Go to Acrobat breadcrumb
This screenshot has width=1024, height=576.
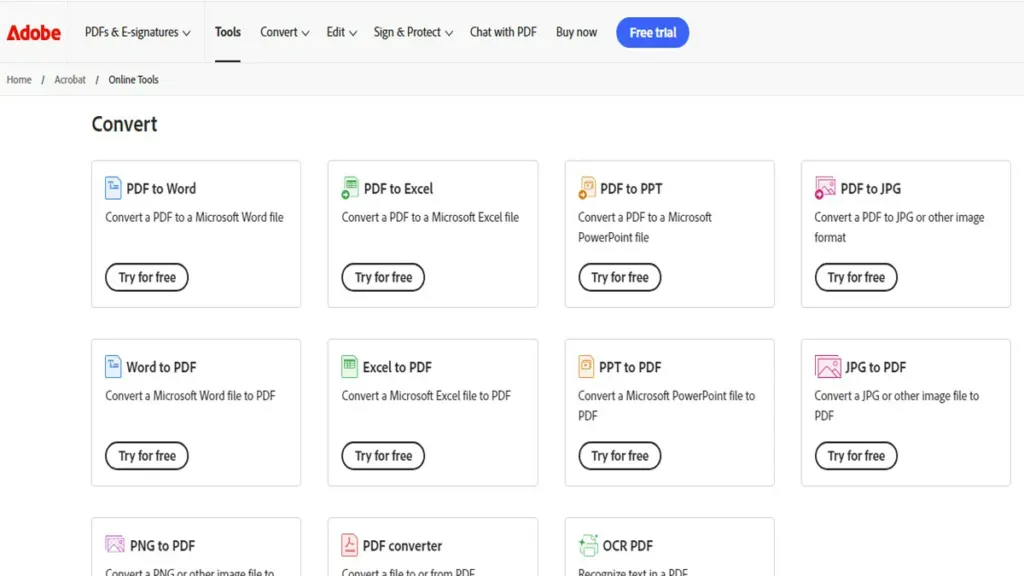click(70, 80)
